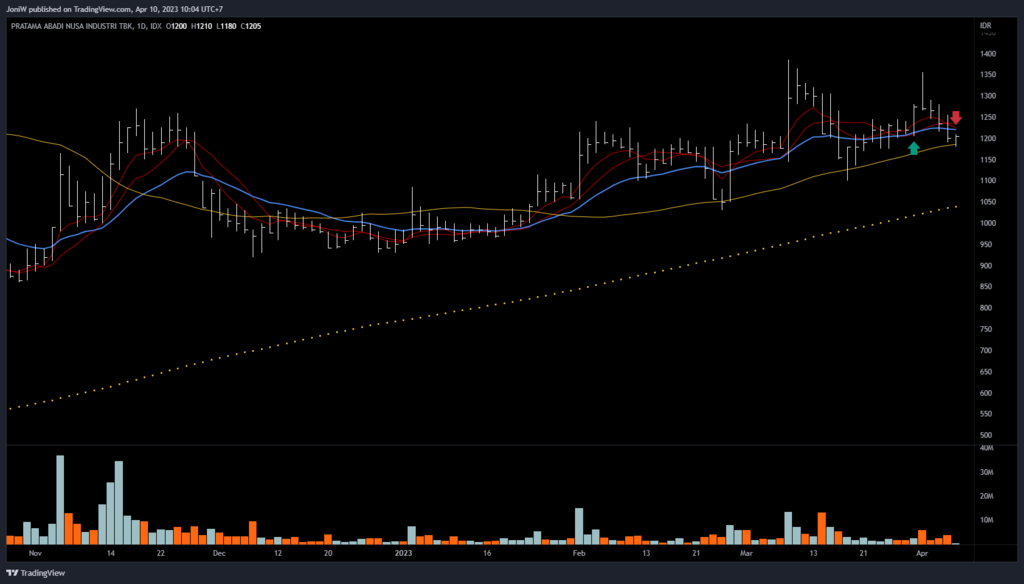The image size is (1024, 584).
Task: Select the Nov label on date axis
Action: click(36, 552)
